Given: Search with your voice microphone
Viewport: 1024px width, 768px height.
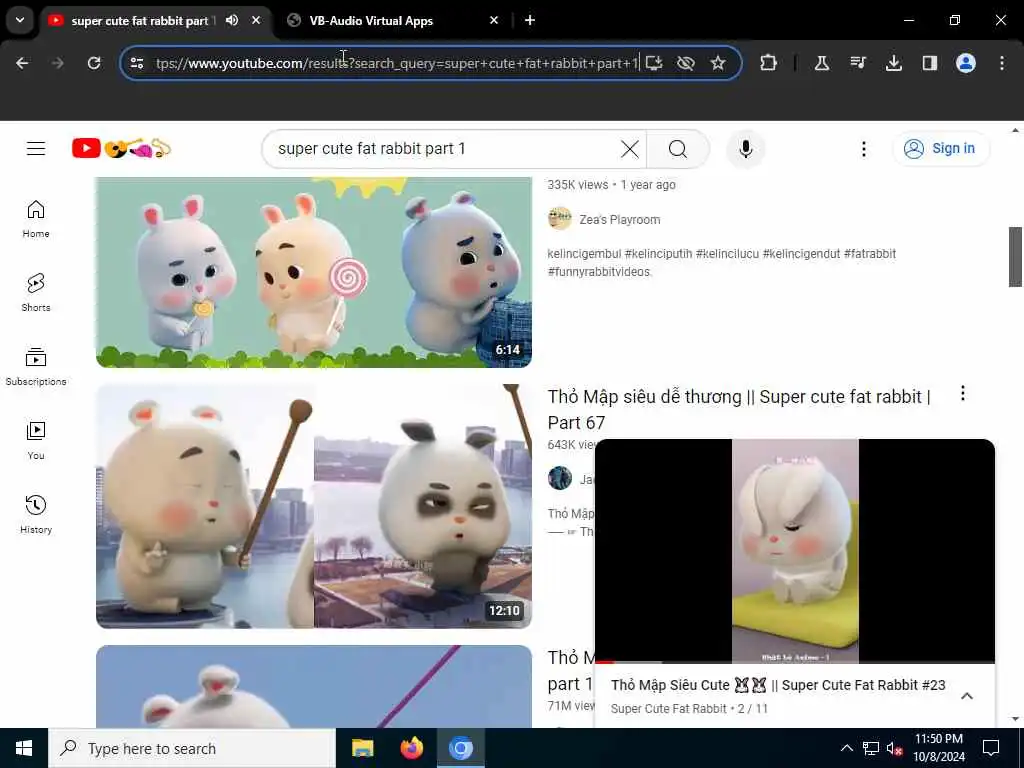Looking at the screenshot, I should 746,149.
